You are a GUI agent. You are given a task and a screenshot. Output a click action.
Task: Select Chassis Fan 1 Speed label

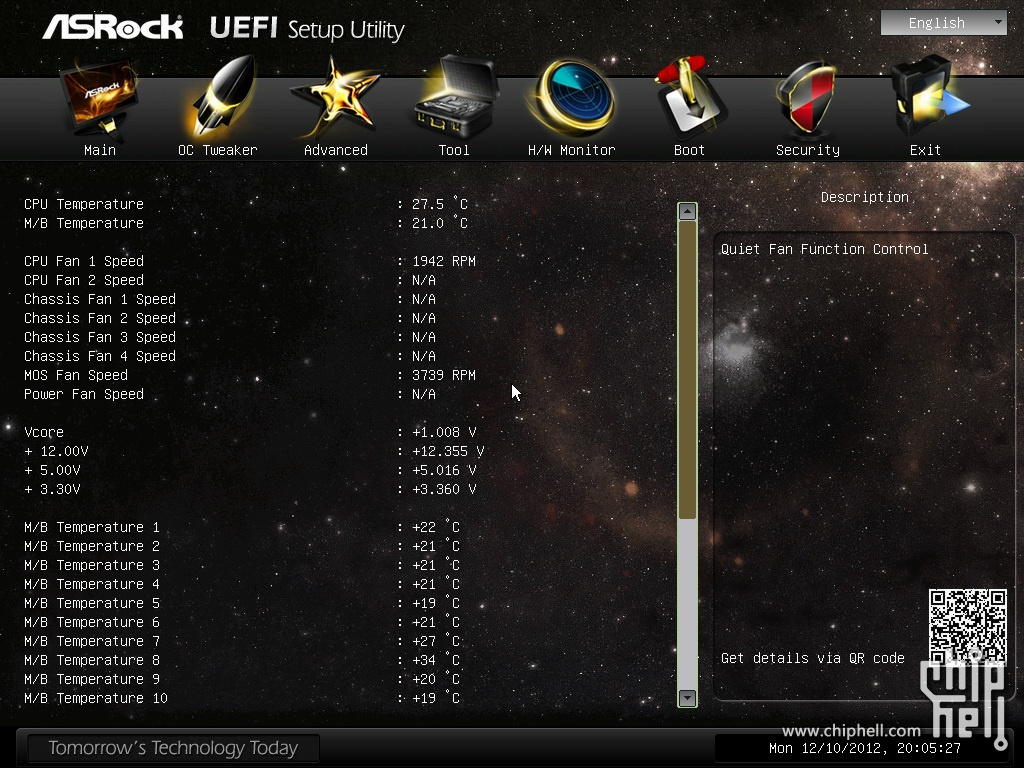(100, 299)
